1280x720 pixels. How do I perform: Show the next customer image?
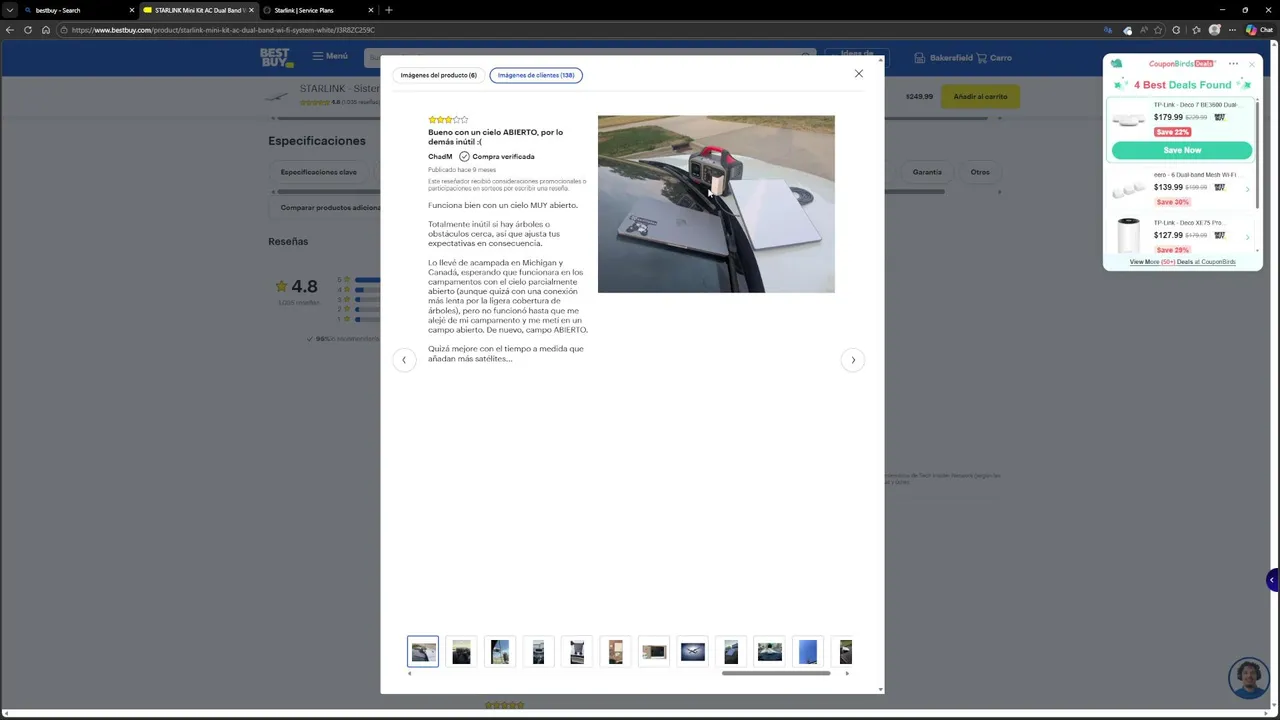tap(853, 360)
